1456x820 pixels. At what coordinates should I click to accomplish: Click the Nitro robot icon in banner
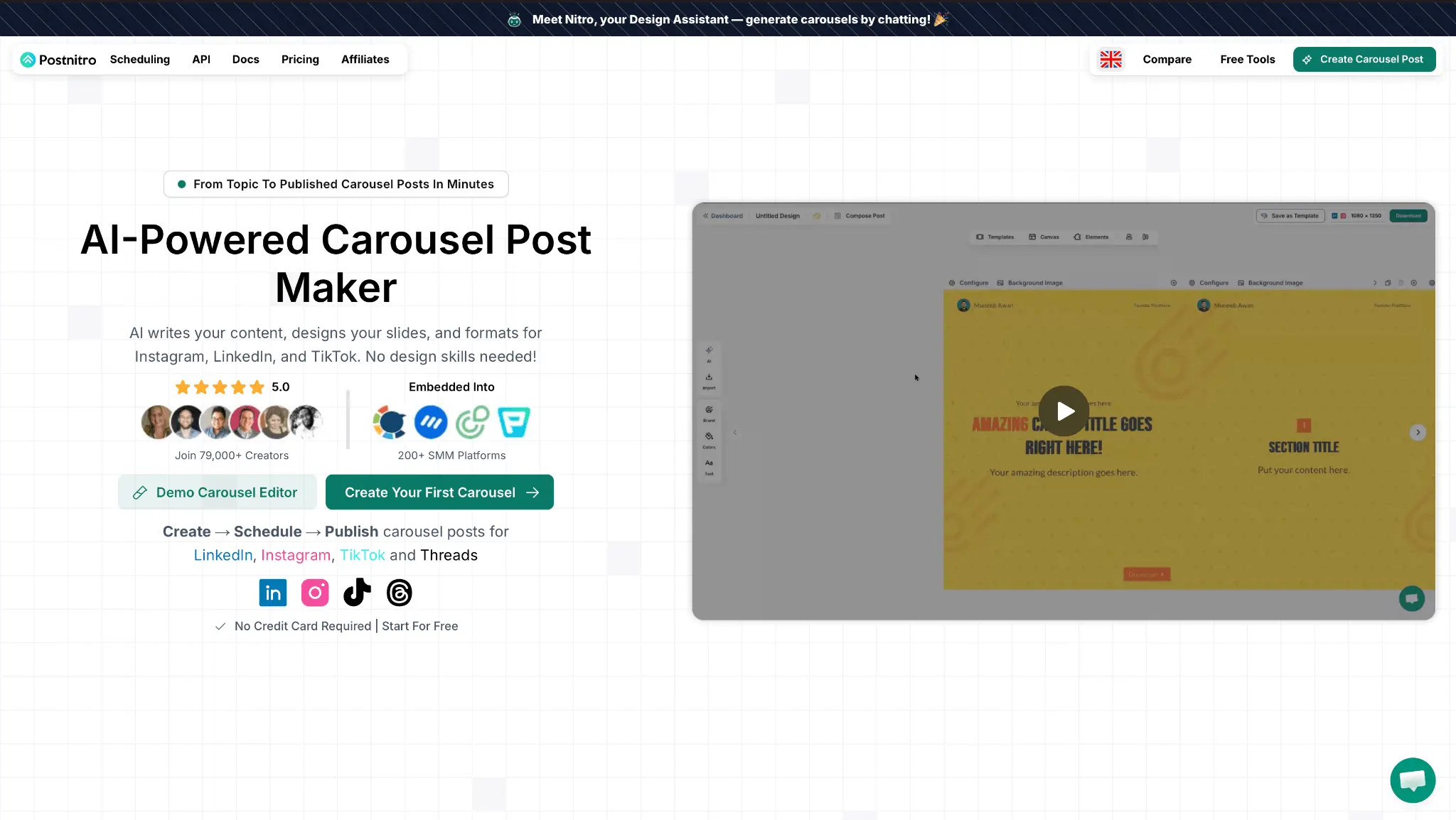(x=515, y=20)
